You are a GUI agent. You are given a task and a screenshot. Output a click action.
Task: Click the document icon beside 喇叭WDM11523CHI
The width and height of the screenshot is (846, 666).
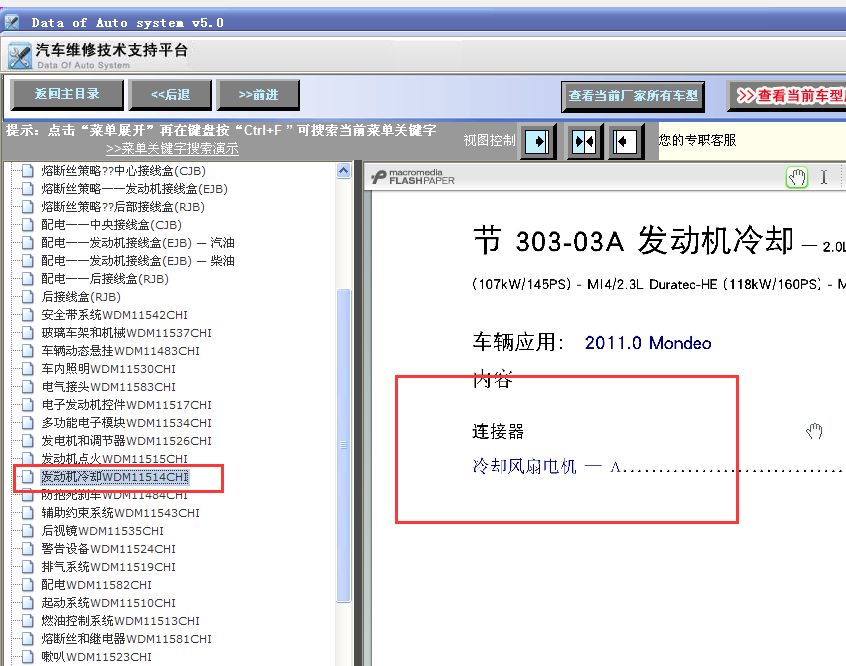click(x=28, y=657)
